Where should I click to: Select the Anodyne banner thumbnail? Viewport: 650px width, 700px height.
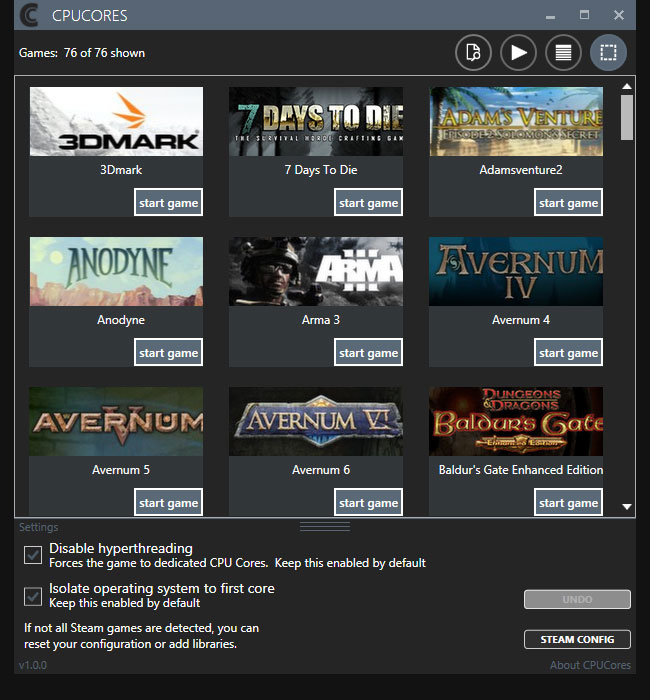pos(116,271)
